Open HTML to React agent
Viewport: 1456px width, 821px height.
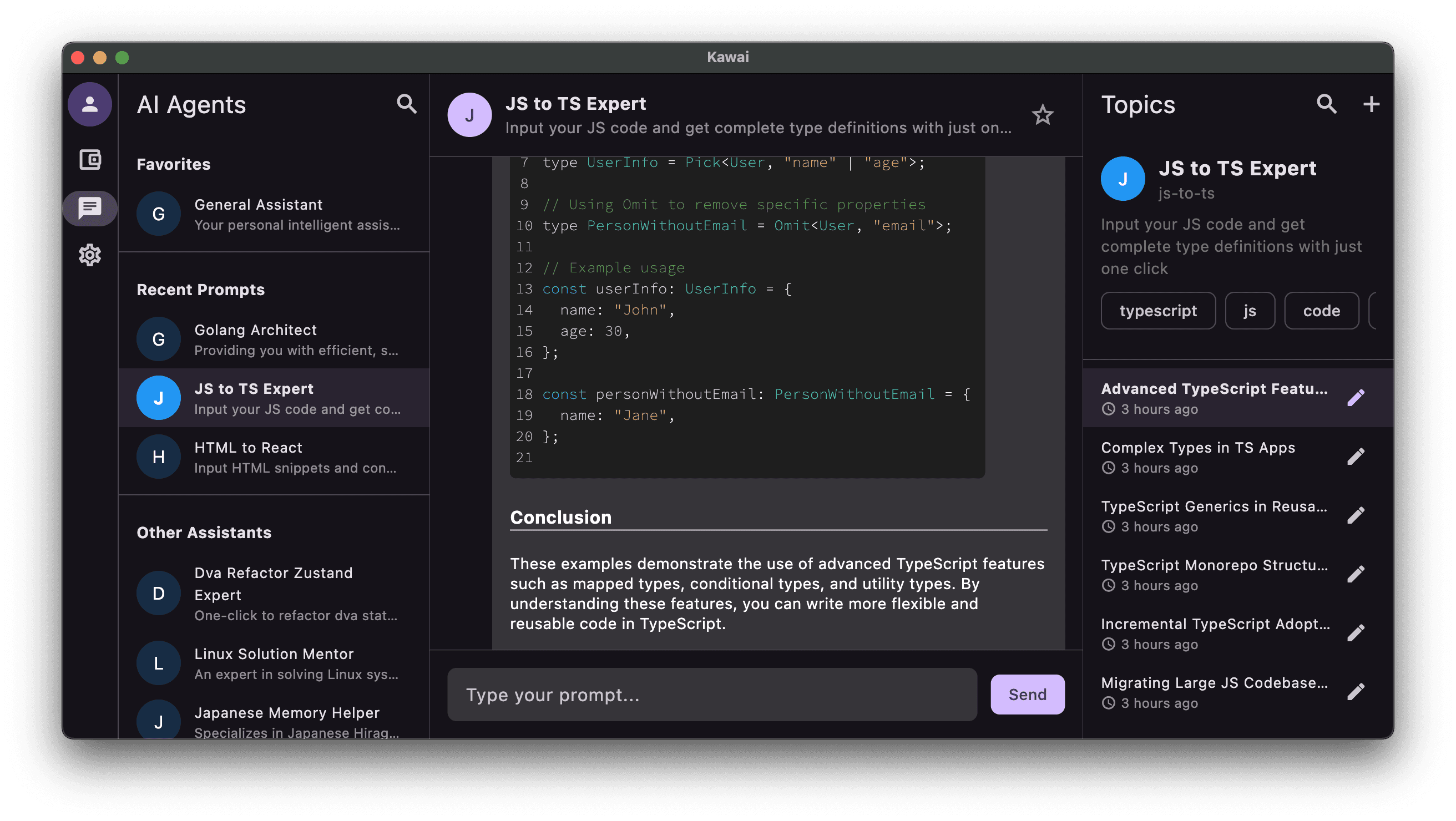[x=274, y=457]
